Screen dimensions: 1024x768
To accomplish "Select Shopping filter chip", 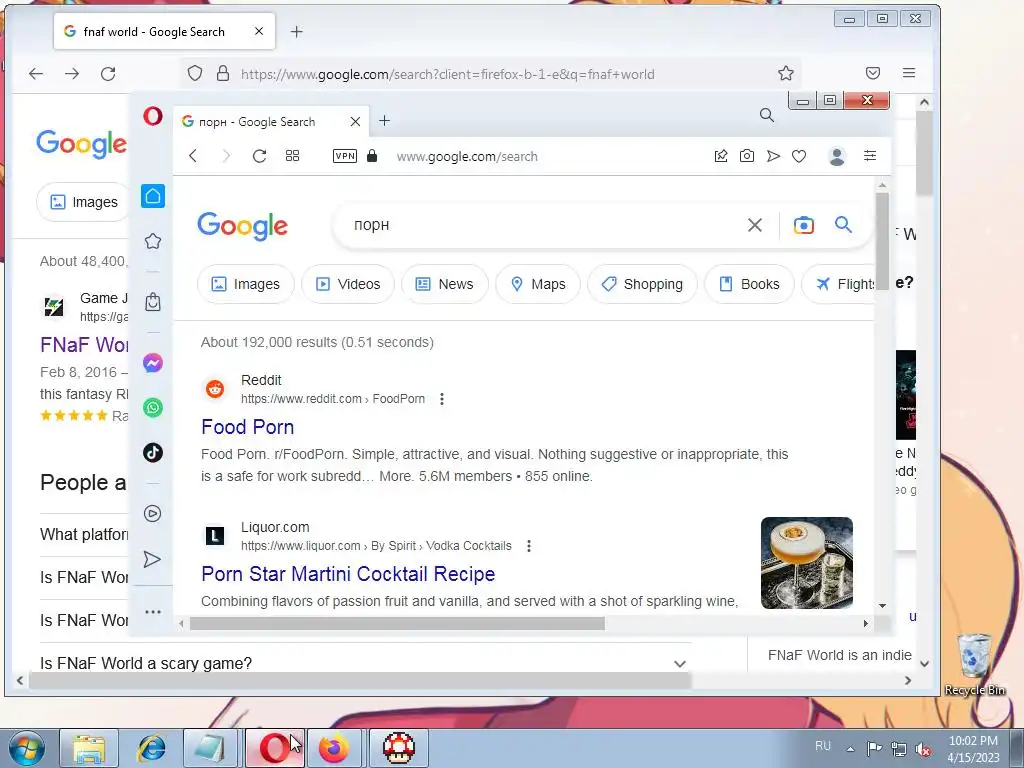I will click(643, 284).
